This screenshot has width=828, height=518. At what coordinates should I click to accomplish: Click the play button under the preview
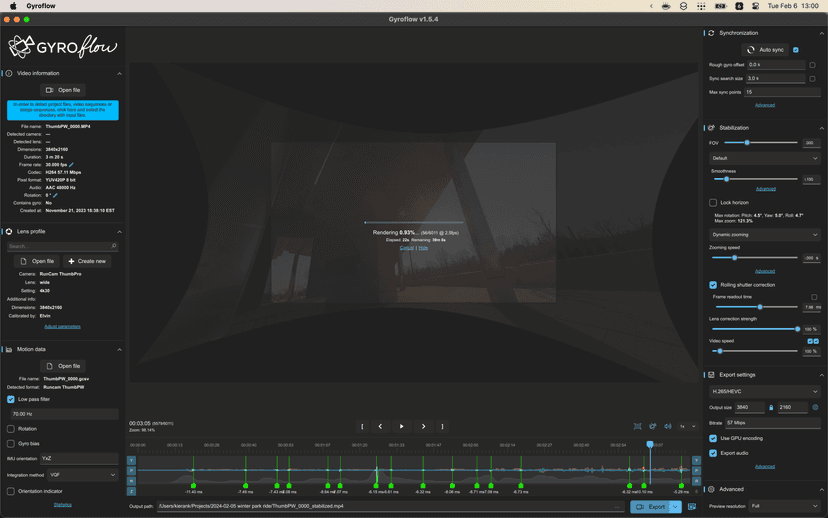tap(402, 426)
